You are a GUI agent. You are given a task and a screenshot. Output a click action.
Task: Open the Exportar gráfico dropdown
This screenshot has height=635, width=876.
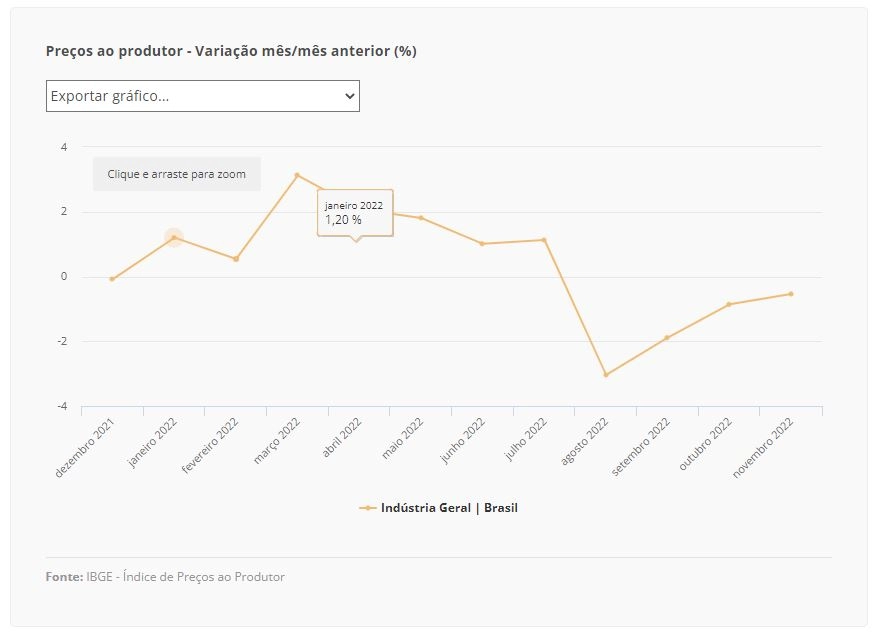click(x=203, y=96)
